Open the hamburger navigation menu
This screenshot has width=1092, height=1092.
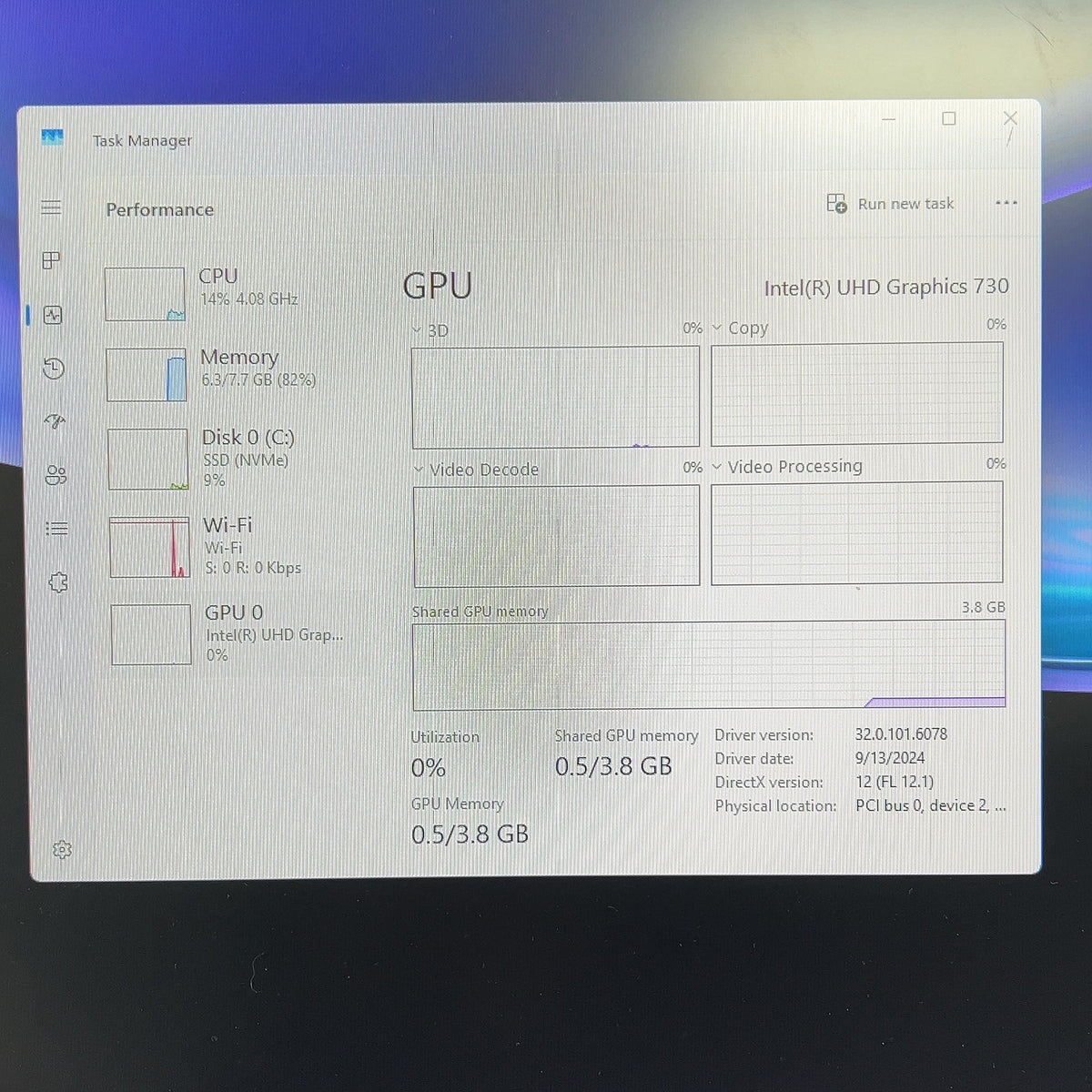[x=51, y=207]
